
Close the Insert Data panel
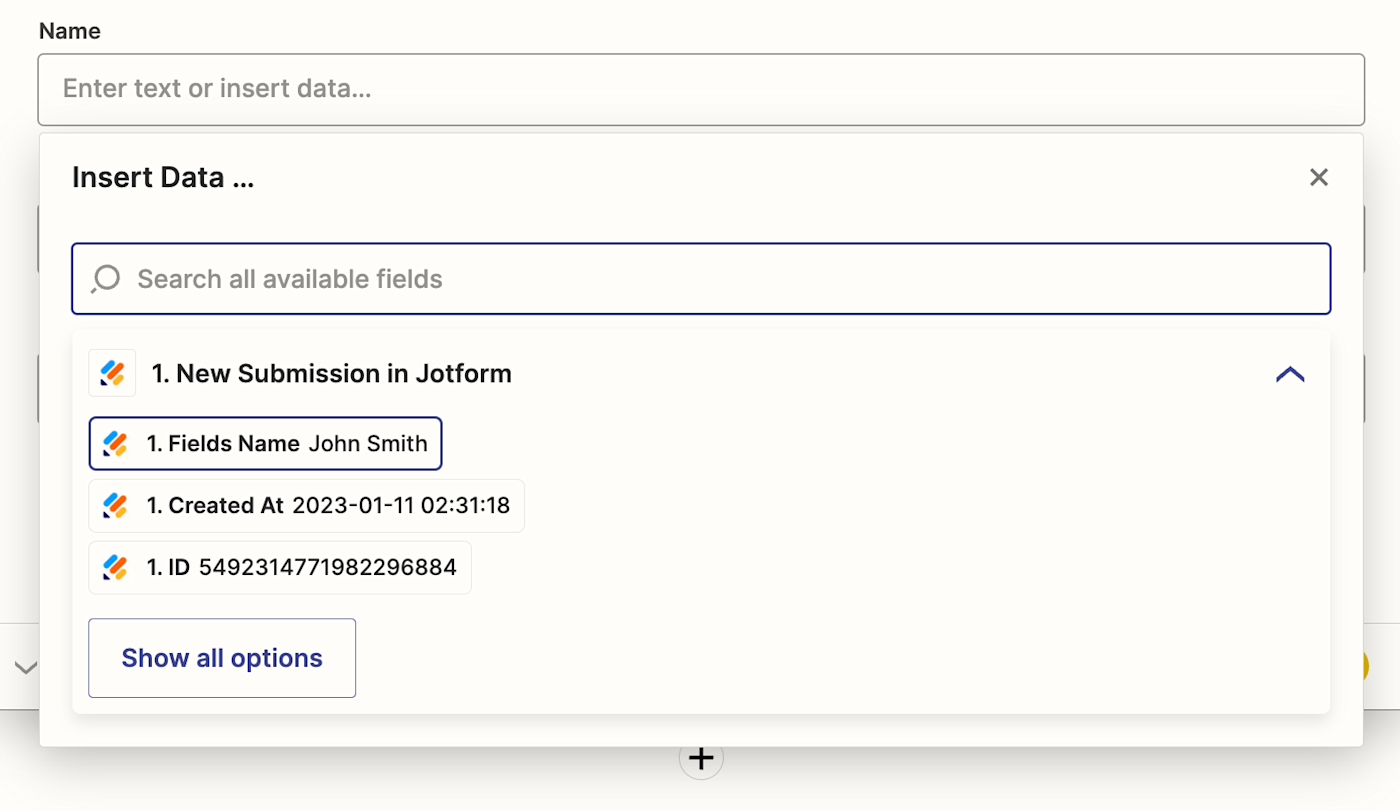pos(1319,178)
